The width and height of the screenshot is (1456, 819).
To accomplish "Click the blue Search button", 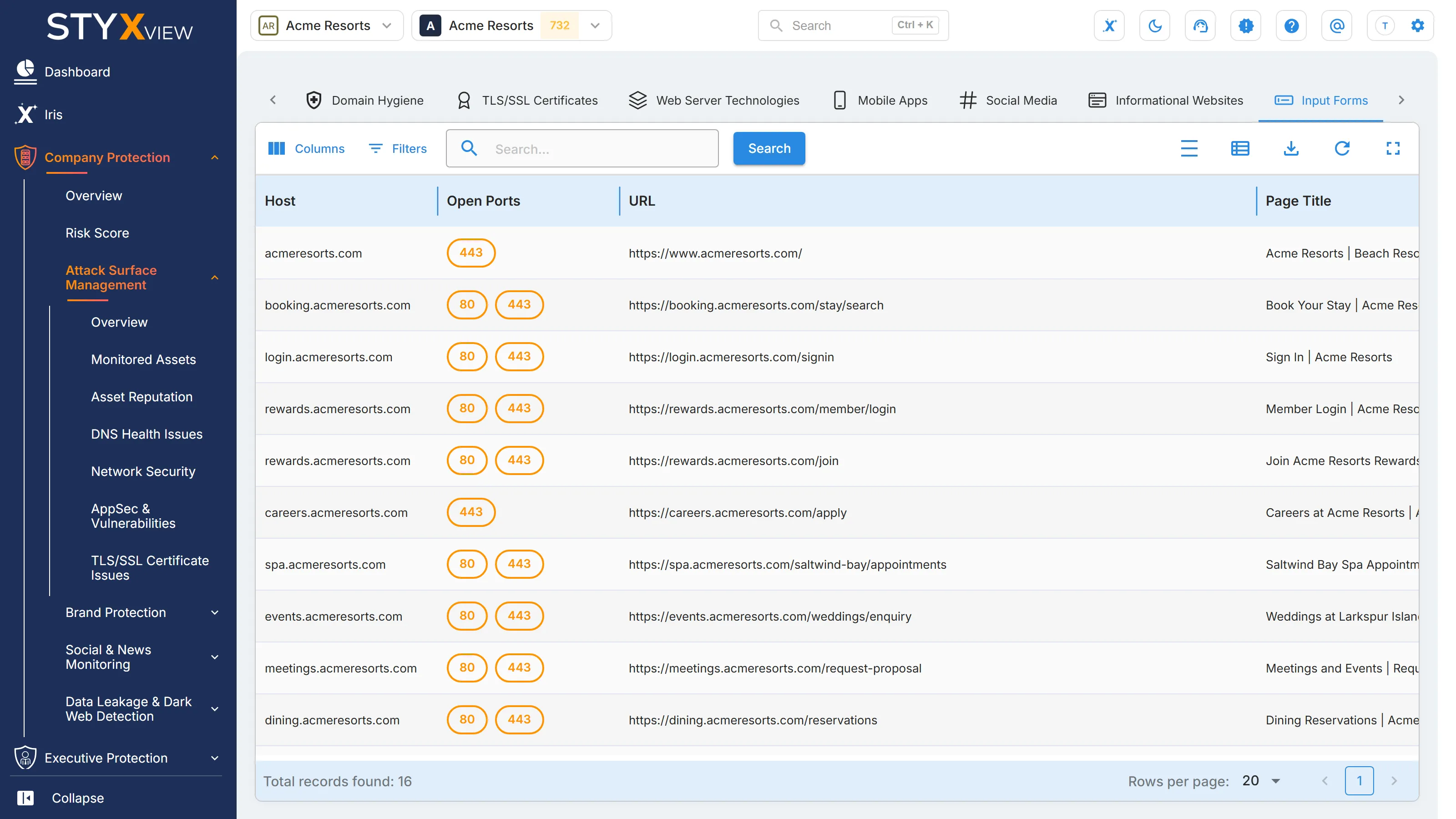I will pos(768,148).
